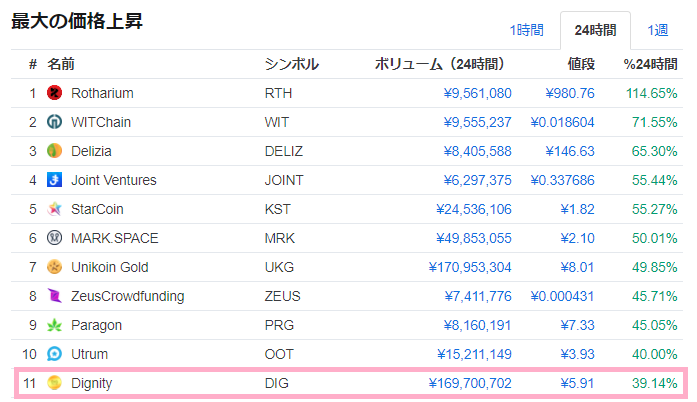Click the MARK.SPACE coin icon
This screenshot has width=697, height=402.
pos(55,238)
